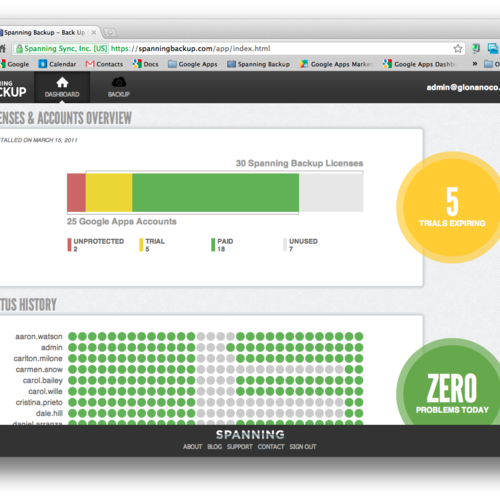Open the Google Apps bookmark folder
Screen dimensions: 500x500
193,64
